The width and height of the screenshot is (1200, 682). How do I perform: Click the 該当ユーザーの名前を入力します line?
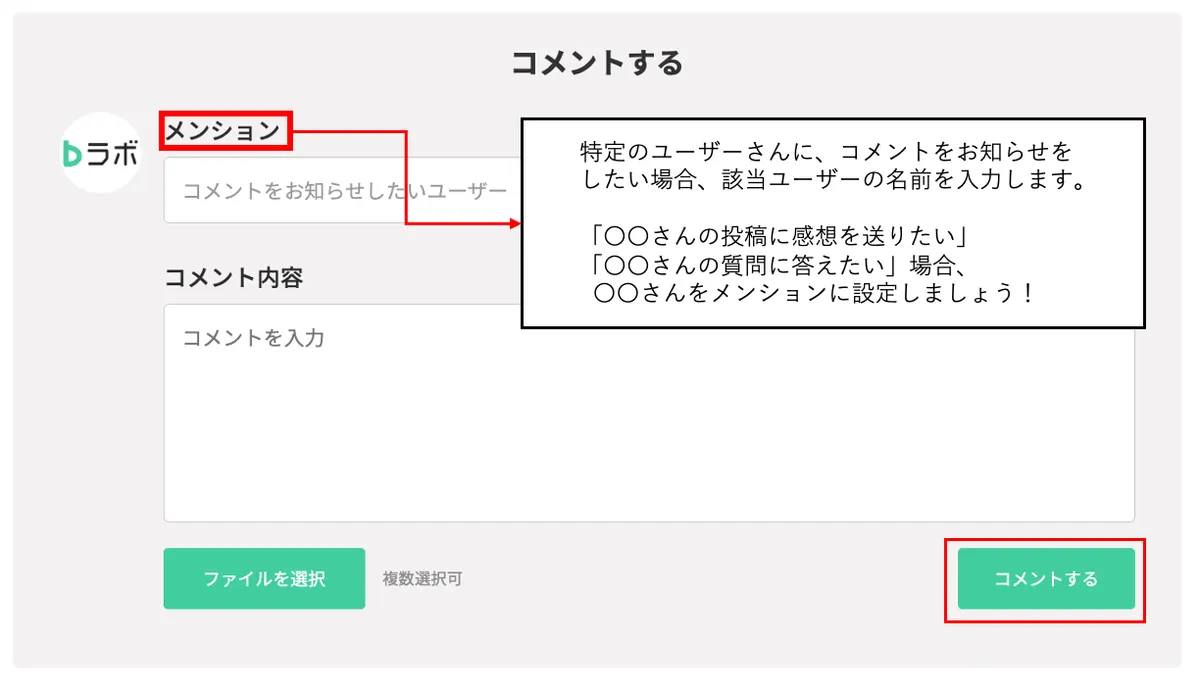(x=835, y=182)
